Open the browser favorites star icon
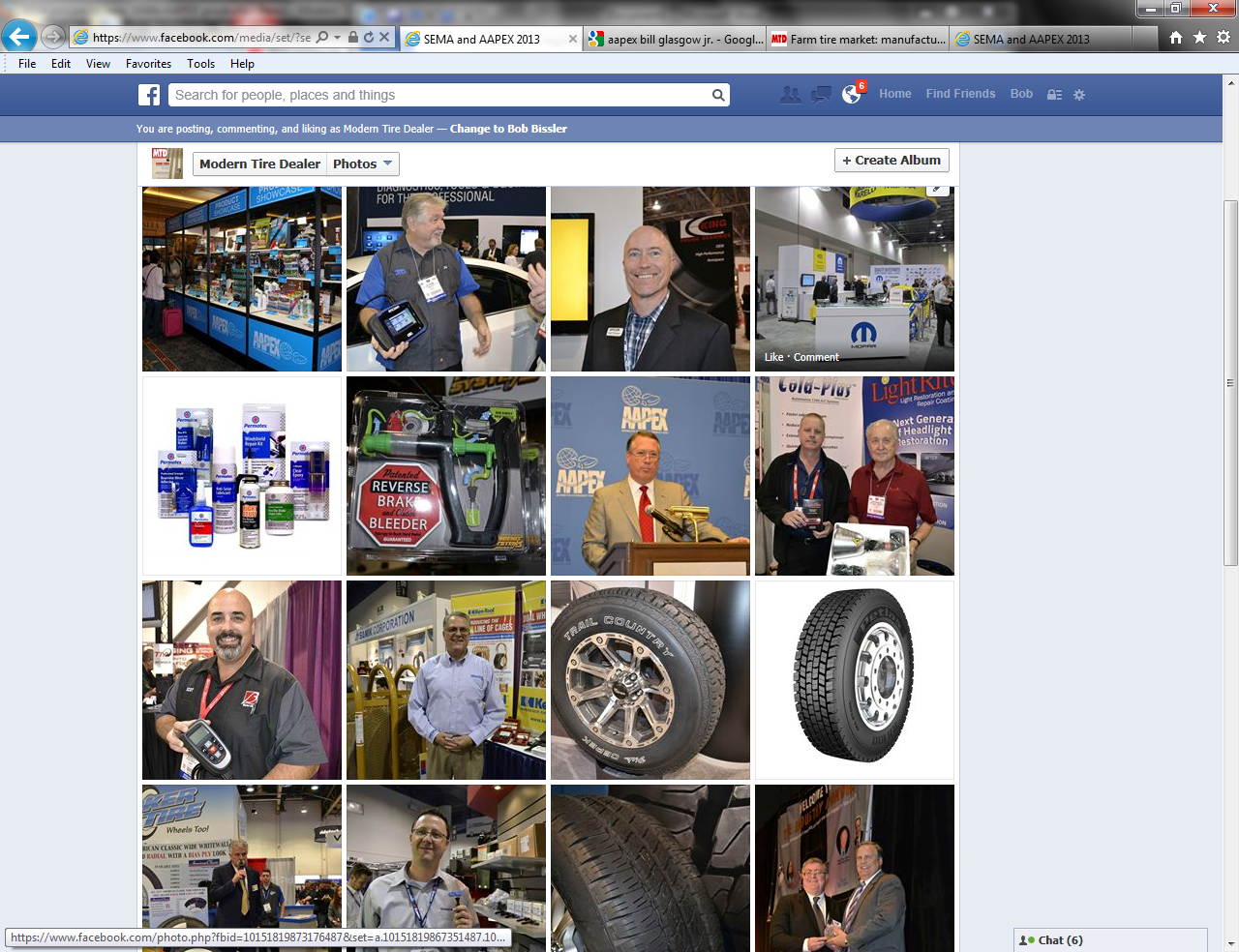Image resolution: width=1239 pixels, height=952 pixels. pyautogui.click(x=1199, y=38)
